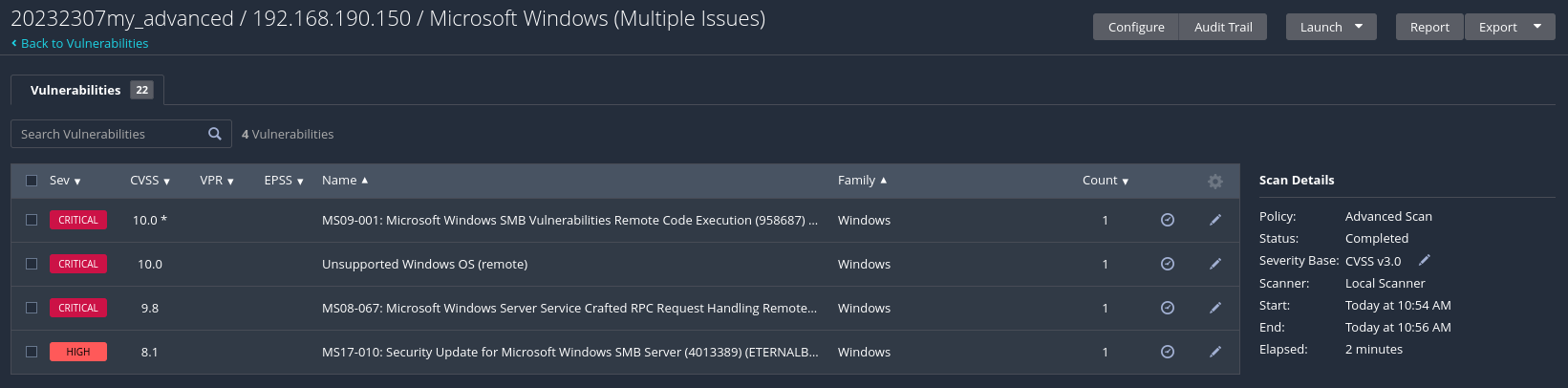Viewport: 1568px width, 388px height.
Task: Select checkbox for MS17-010 row
Action: (32, 352)
